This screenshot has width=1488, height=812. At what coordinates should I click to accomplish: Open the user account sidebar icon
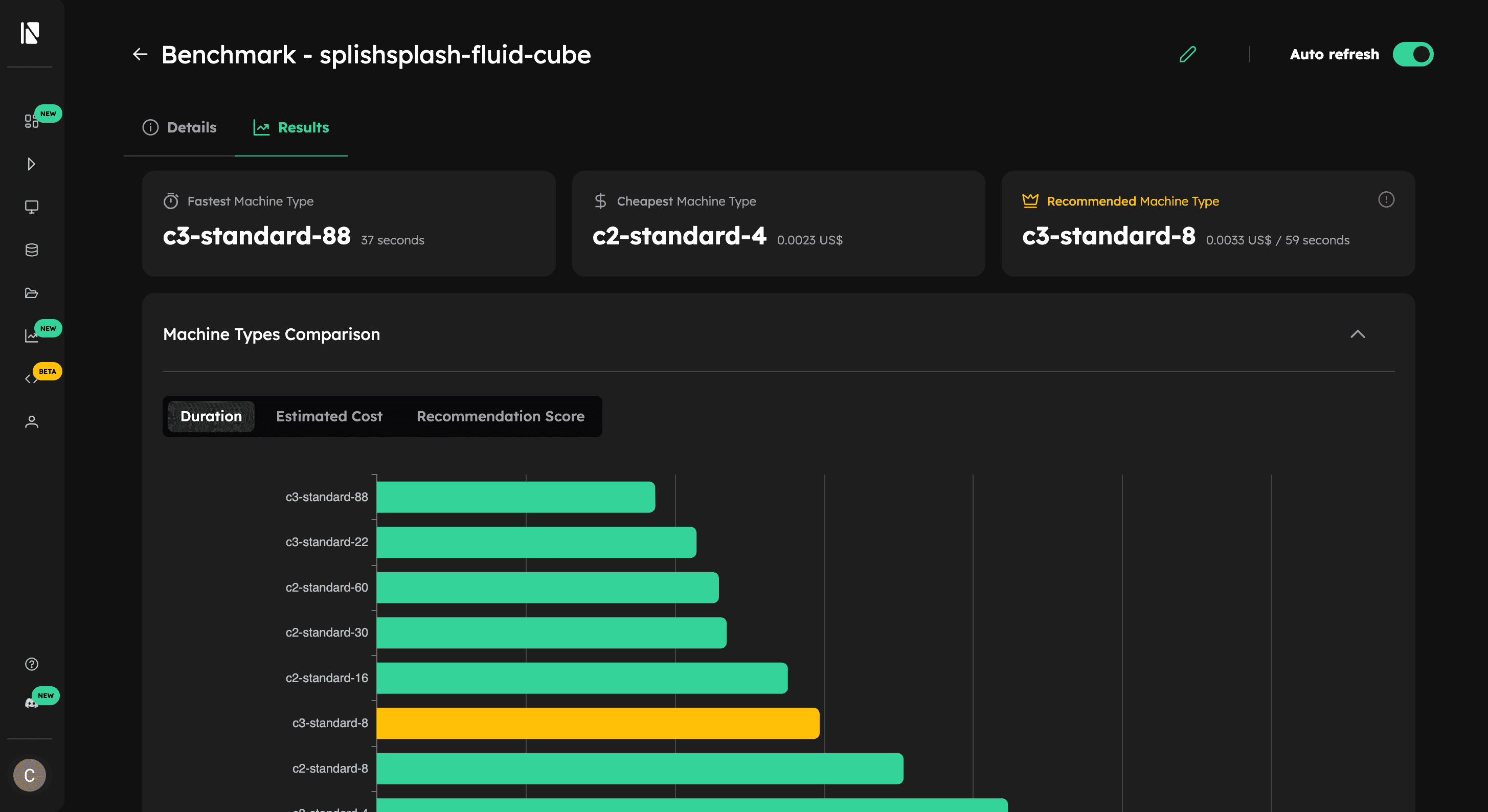[x=31, y=422]
